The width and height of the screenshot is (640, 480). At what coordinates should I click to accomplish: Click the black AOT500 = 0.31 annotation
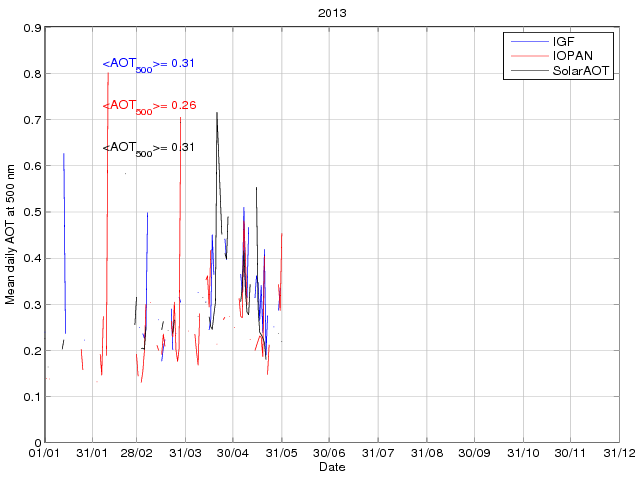[x=148, y=148]
